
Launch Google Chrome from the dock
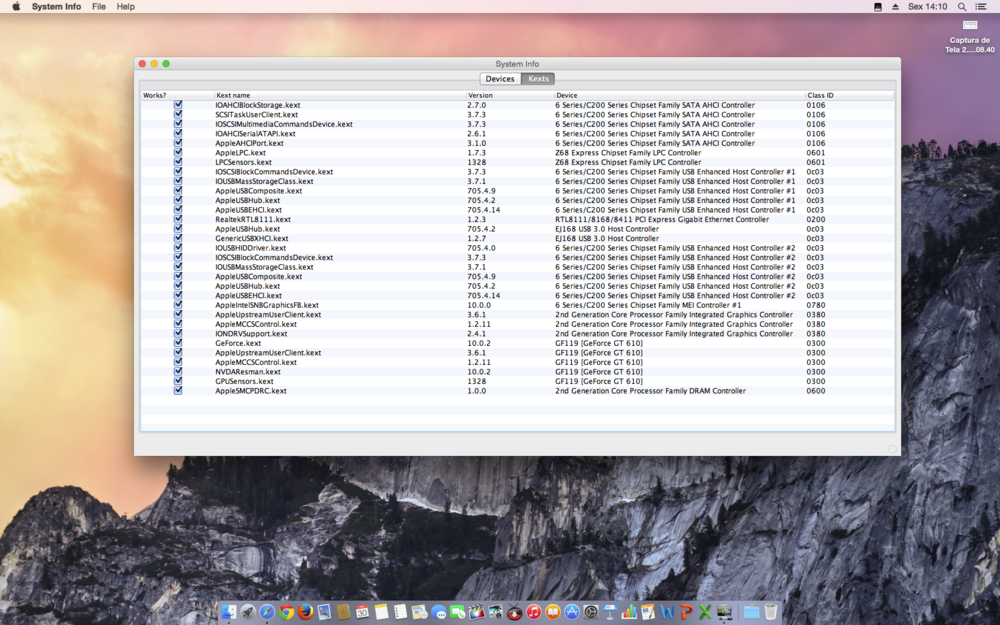tap(287, 612)
